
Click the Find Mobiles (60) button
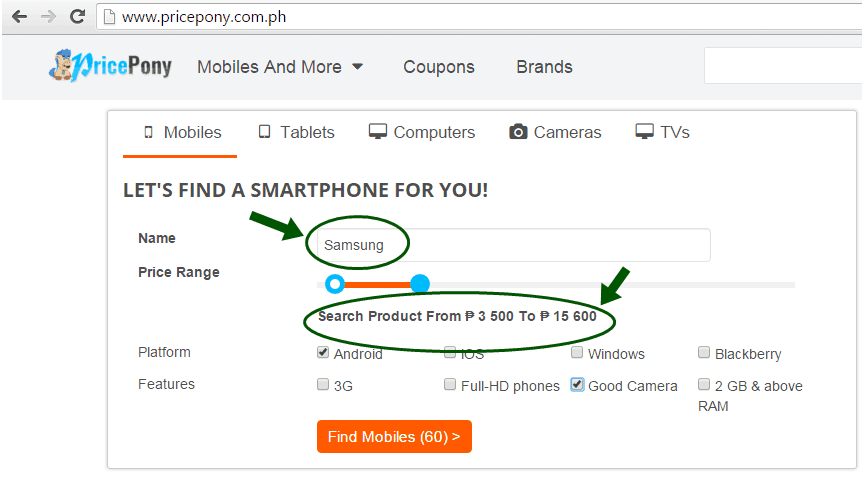(x=394, y=437)
